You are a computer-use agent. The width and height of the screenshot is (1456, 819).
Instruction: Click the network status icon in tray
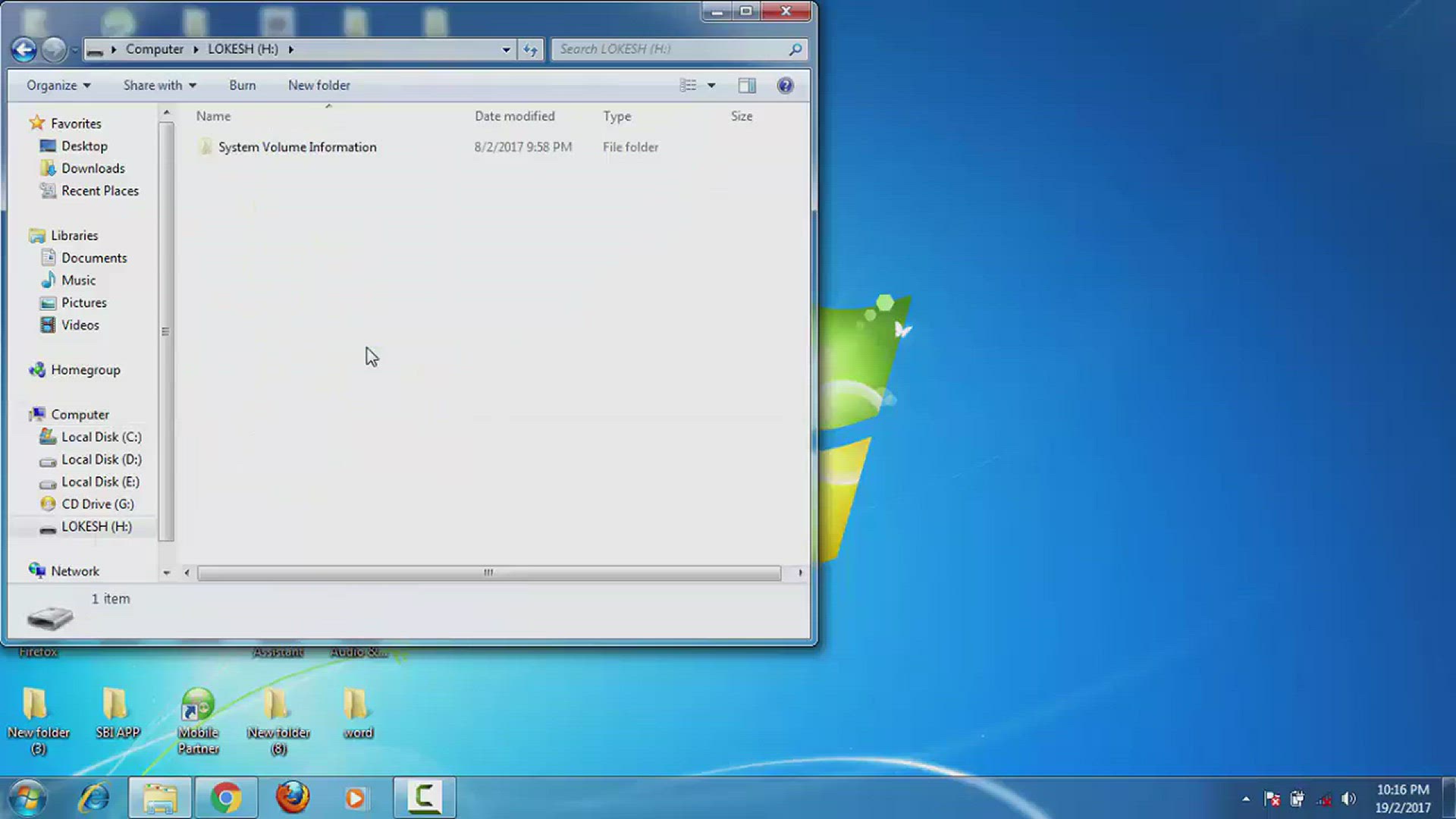click(x=1323, y=798)
